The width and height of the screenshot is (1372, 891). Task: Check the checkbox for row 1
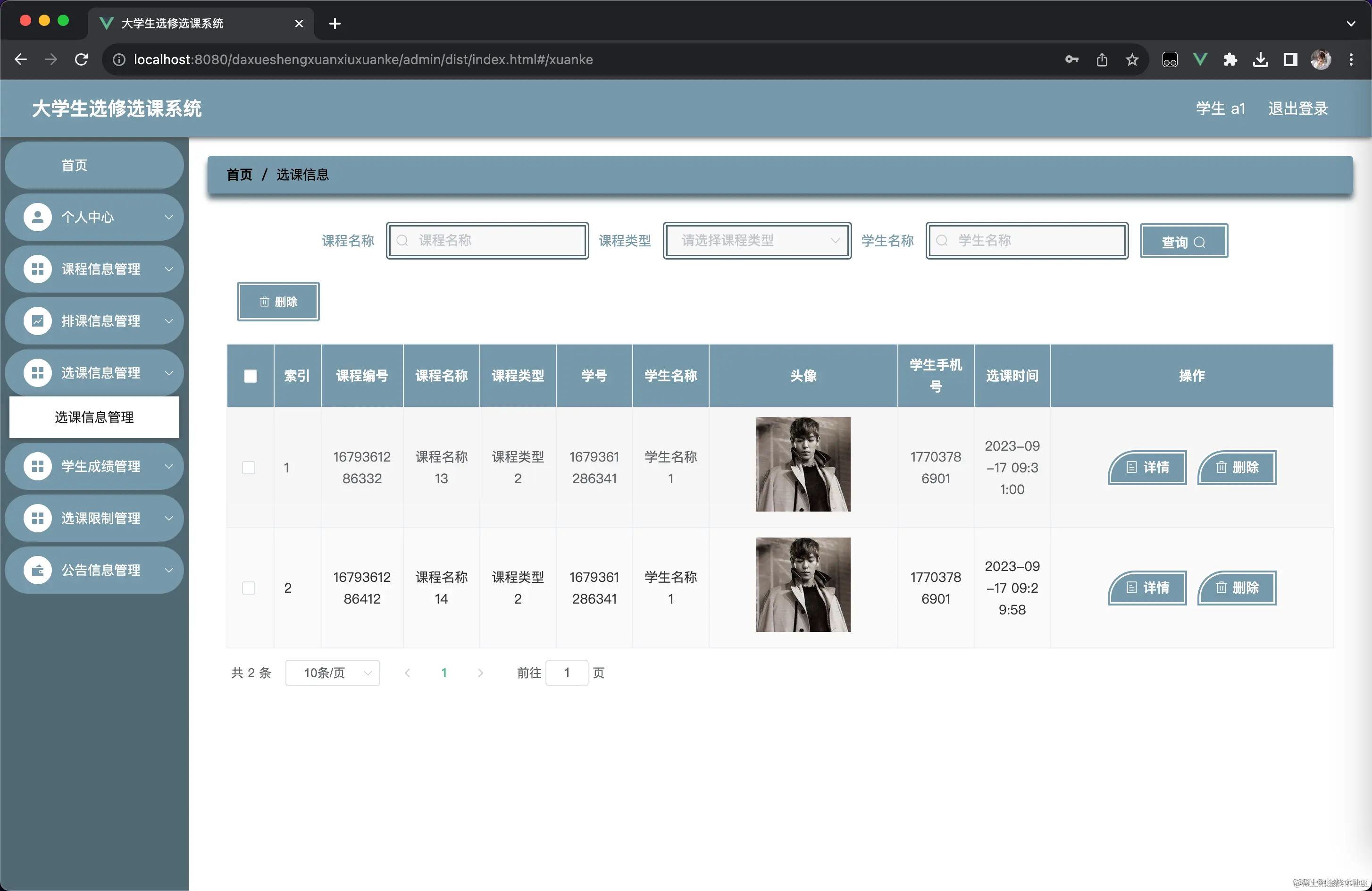(249, 467)
